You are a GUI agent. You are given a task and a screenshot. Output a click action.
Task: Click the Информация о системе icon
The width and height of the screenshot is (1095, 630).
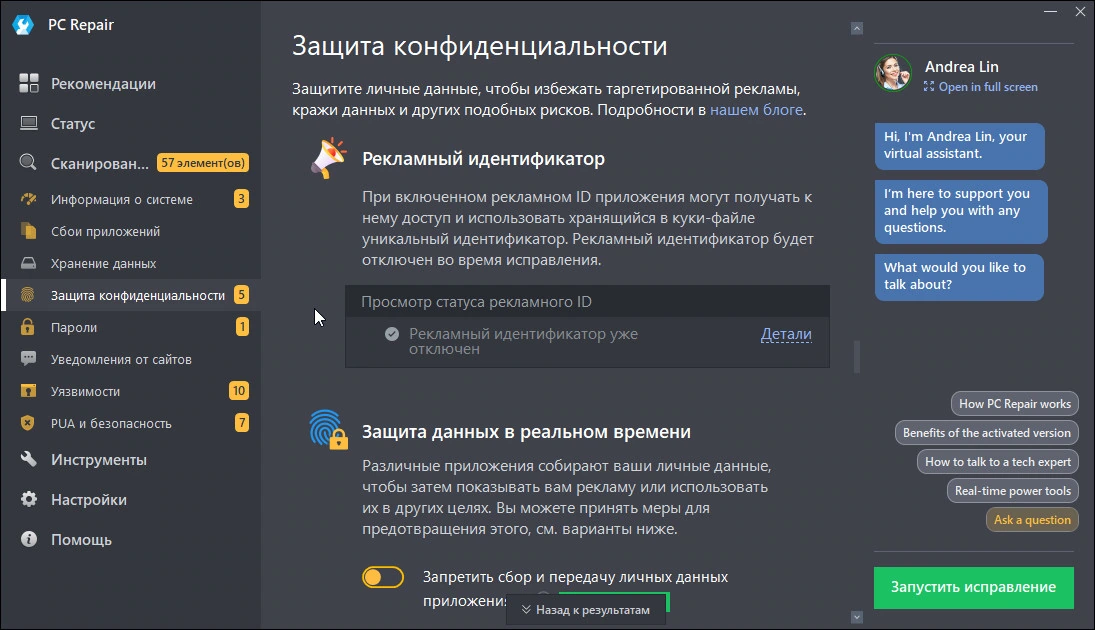(x=29, y=199)
